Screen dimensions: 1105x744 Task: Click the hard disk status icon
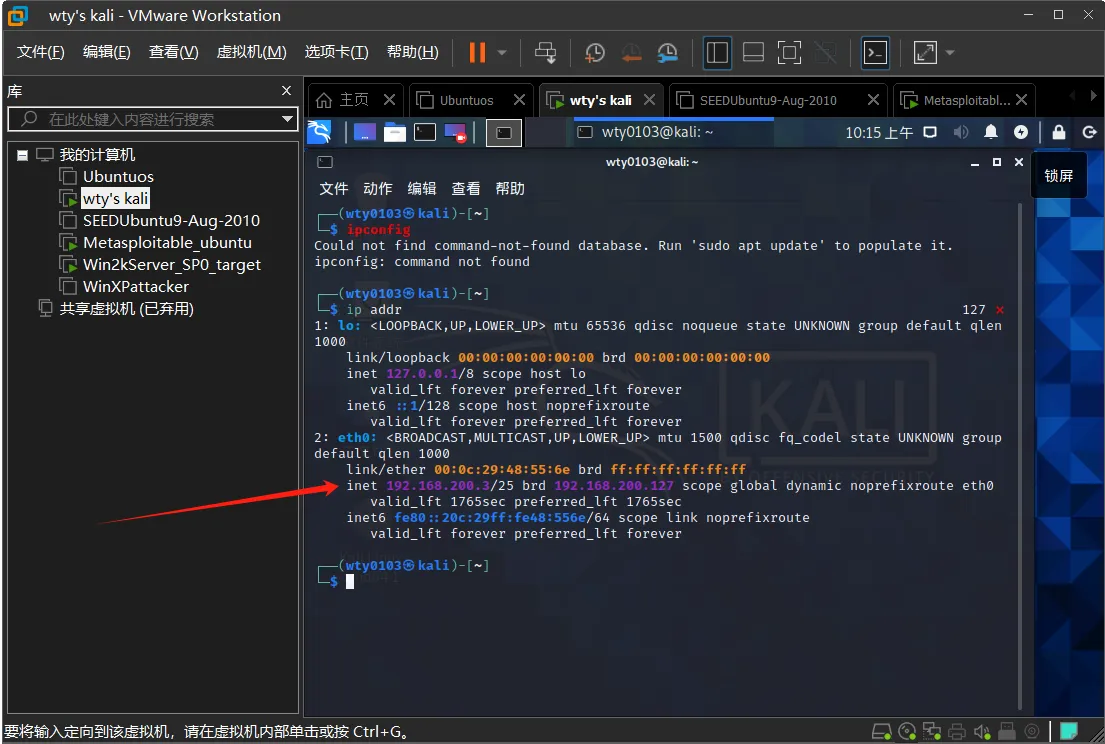click(882, 731)
